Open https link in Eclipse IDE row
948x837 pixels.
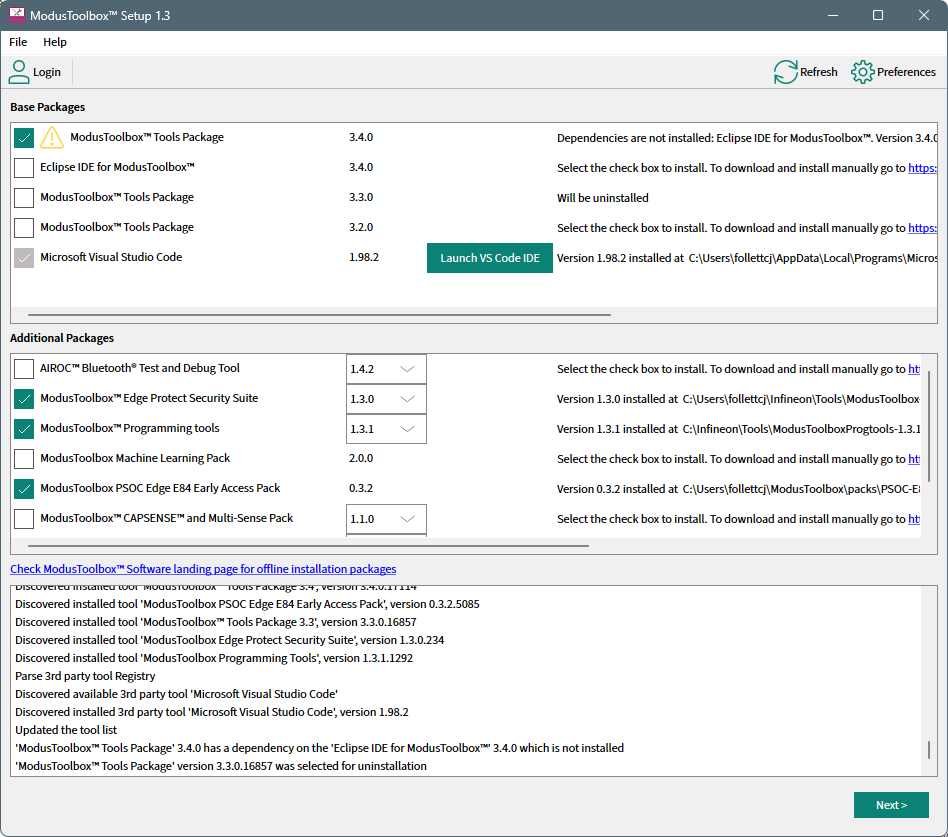pyautogui.click(x=923, y=168)
